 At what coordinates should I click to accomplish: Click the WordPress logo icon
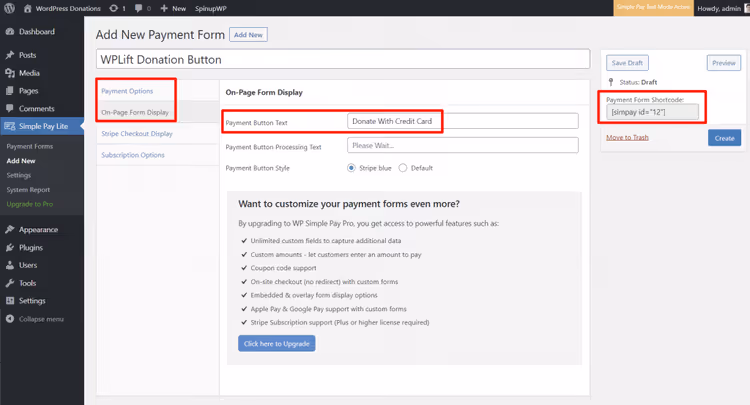click(9, 8)
